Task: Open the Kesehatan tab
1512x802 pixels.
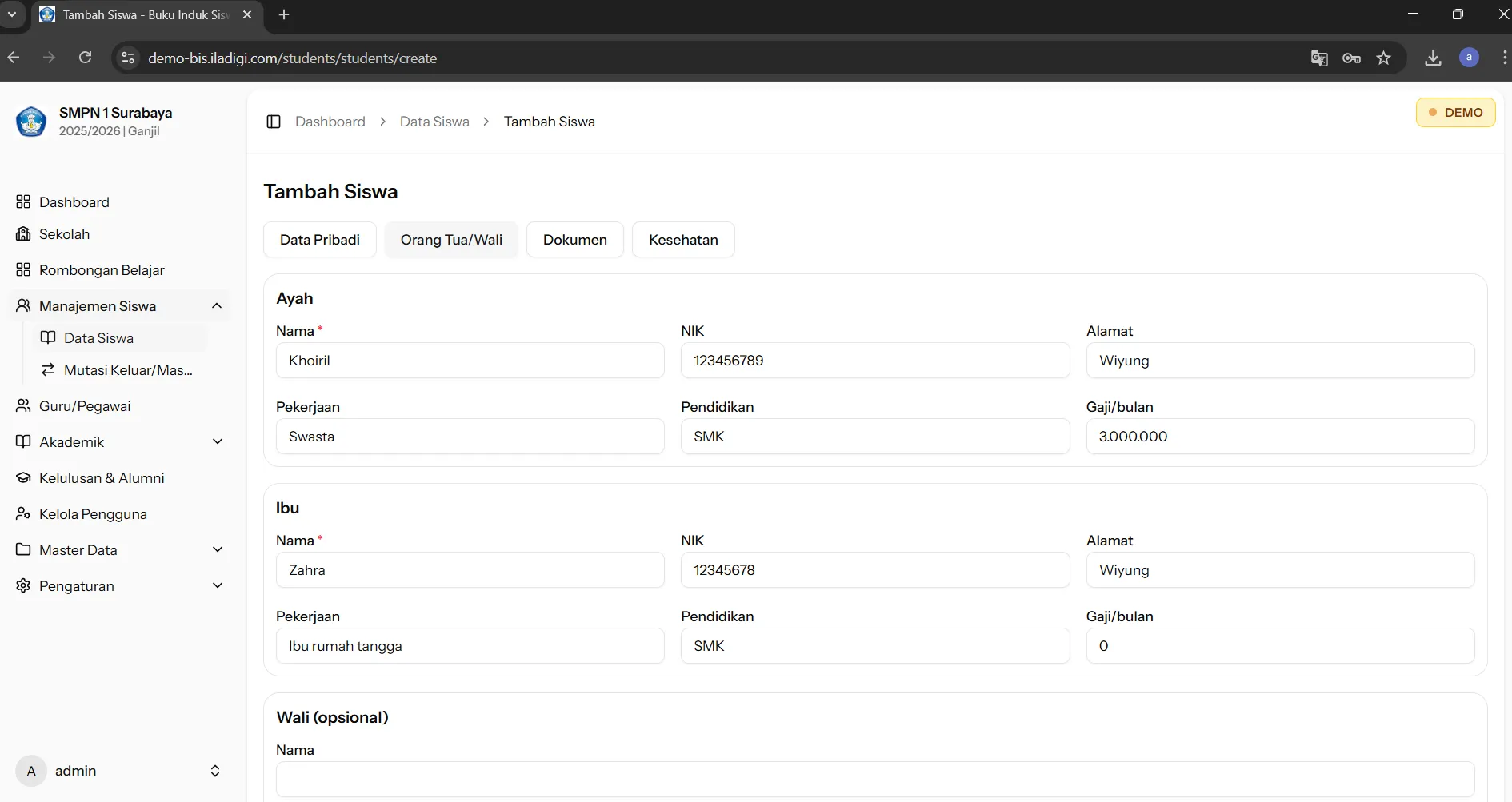Action: 683,240
